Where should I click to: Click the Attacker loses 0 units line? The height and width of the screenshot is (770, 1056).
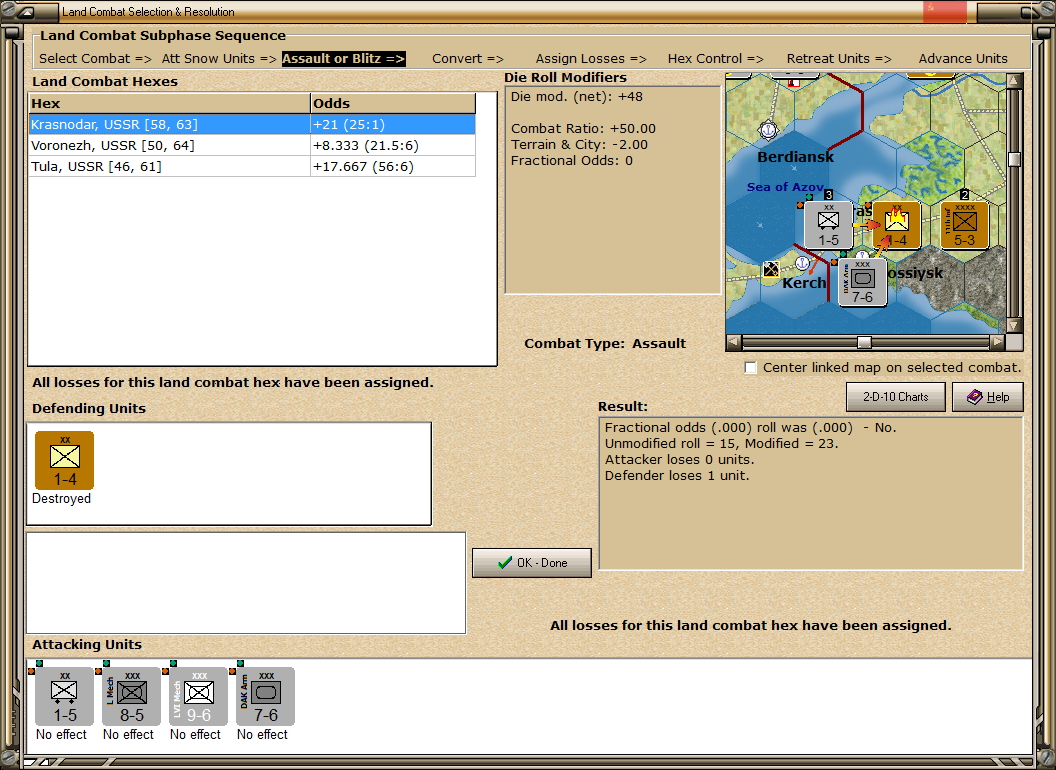coord(679,459)
